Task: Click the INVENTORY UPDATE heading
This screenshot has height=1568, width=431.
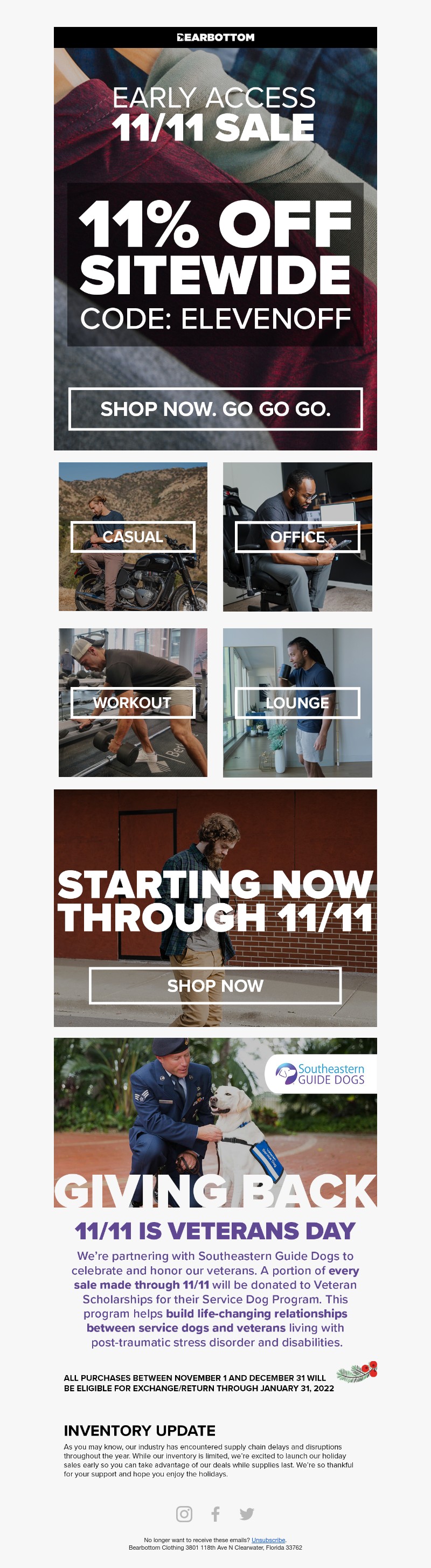Action: 140,1430
